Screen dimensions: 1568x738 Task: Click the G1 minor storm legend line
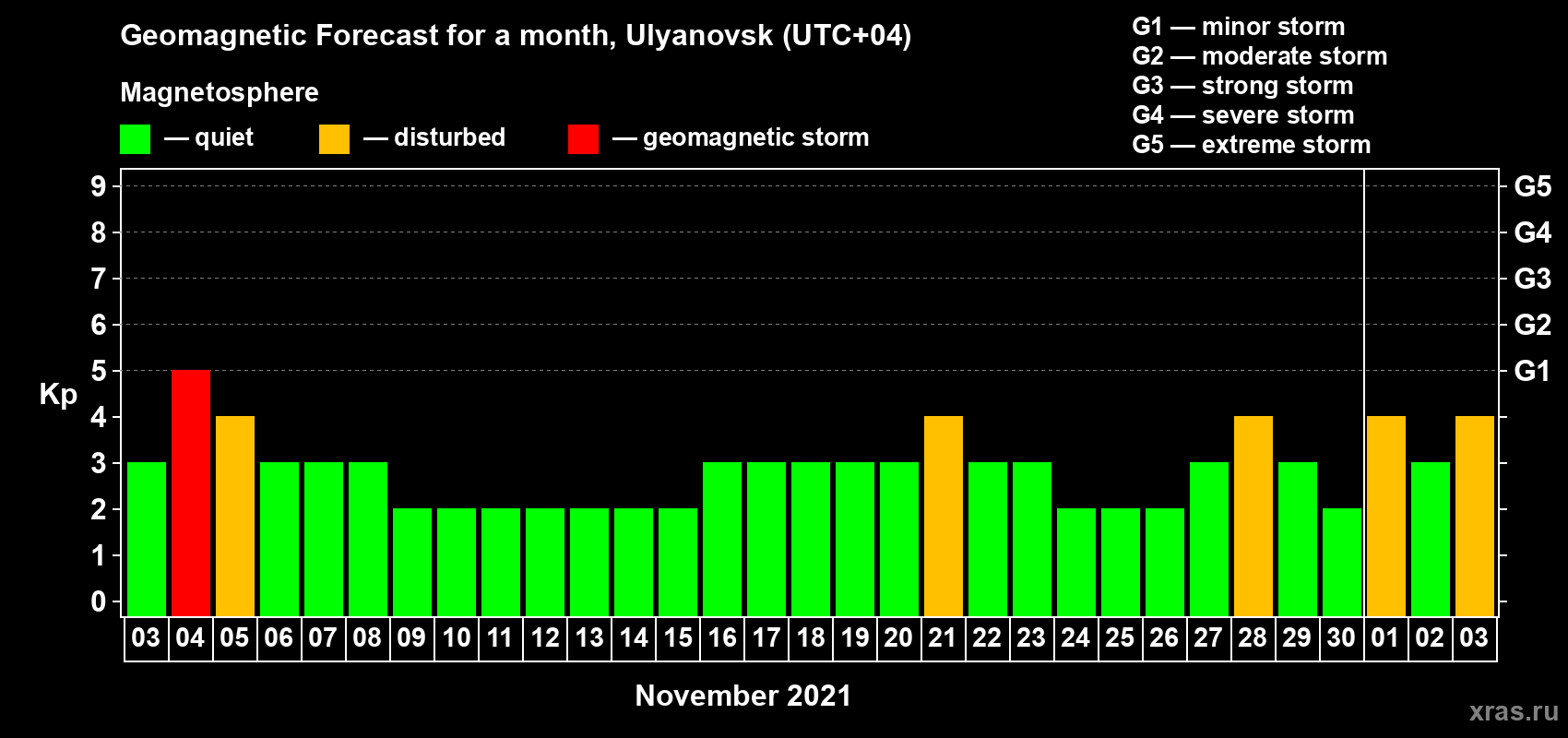point(1239,27)
